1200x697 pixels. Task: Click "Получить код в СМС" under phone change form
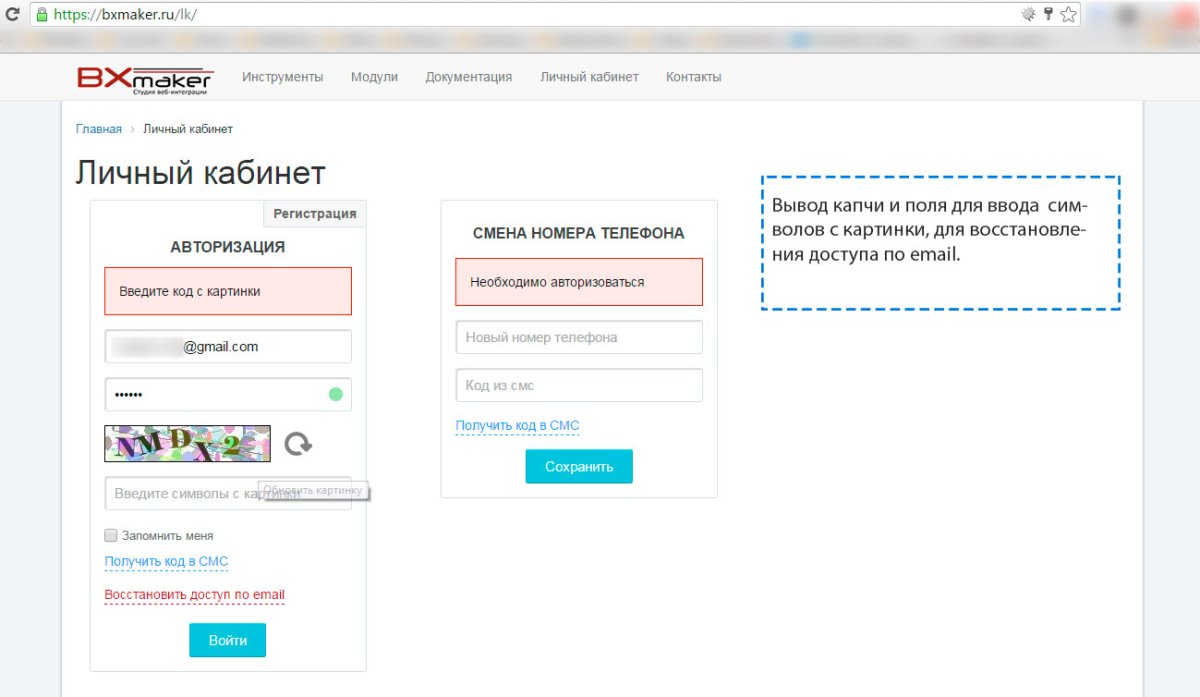[516, 424]
